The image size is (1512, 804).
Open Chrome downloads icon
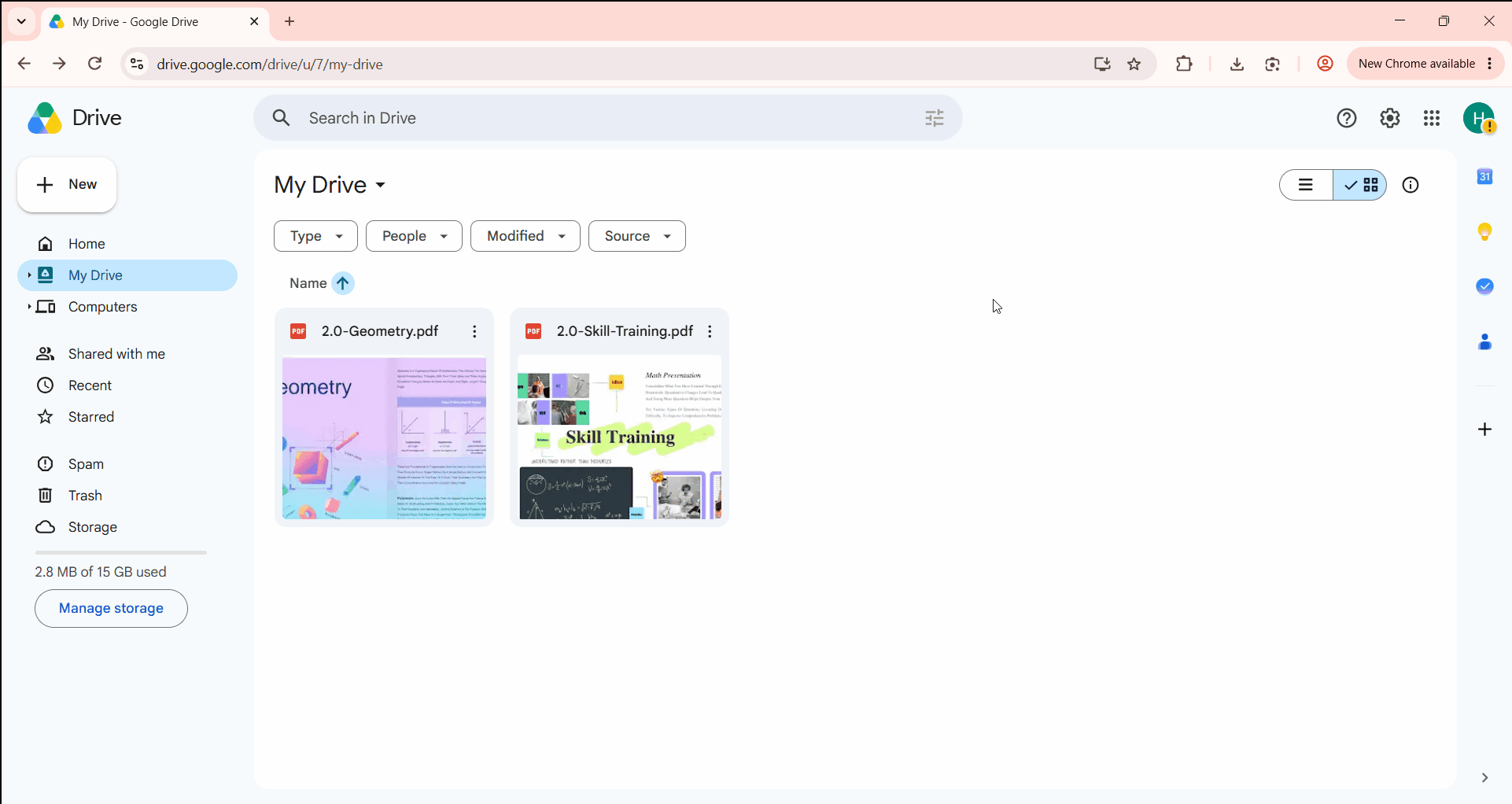pos(1237,65)
